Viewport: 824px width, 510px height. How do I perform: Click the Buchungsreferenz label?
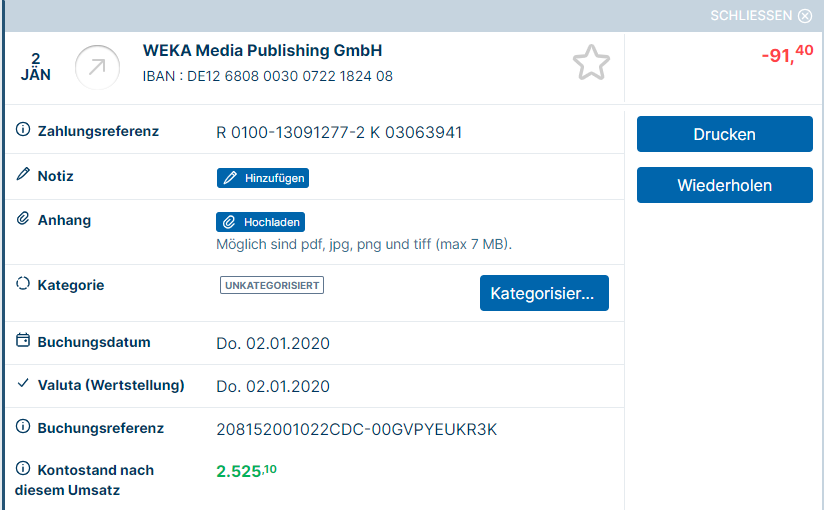[x=100, y=428]
